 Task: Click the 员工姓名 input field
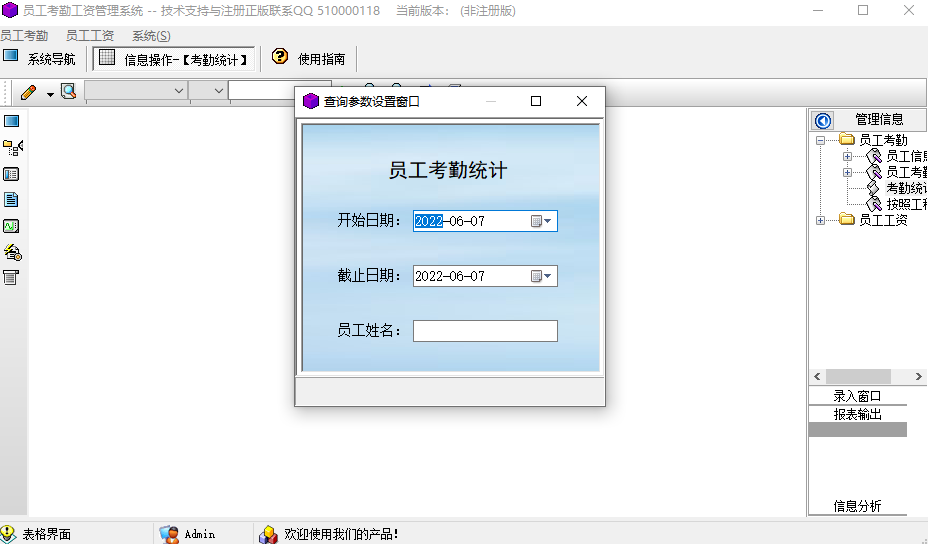point(485,331)
